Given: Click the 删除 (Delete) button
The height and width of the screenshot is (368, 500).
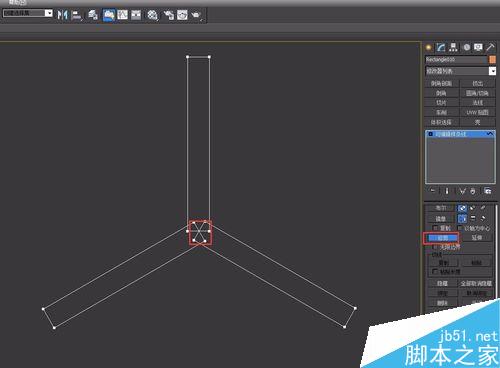Looking at the screenshot, I should click(442, 303).
